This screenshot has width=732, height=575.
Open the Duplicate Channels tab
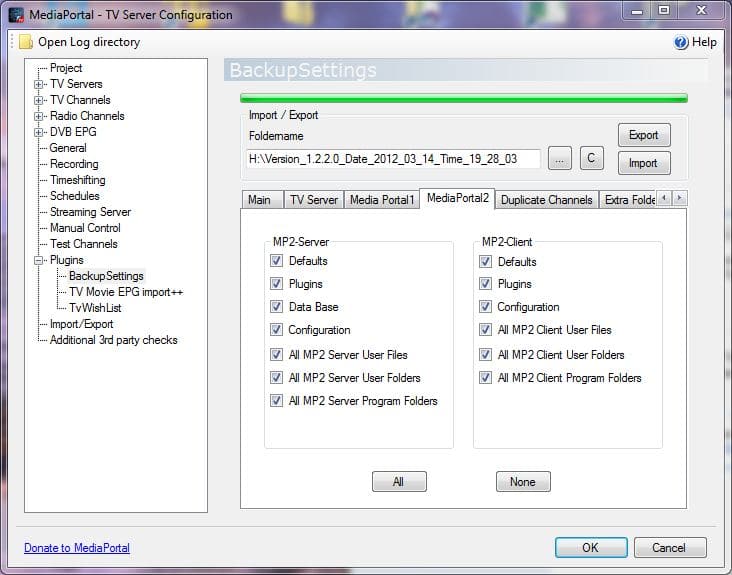pyautogui.click(x=547, y=200)
